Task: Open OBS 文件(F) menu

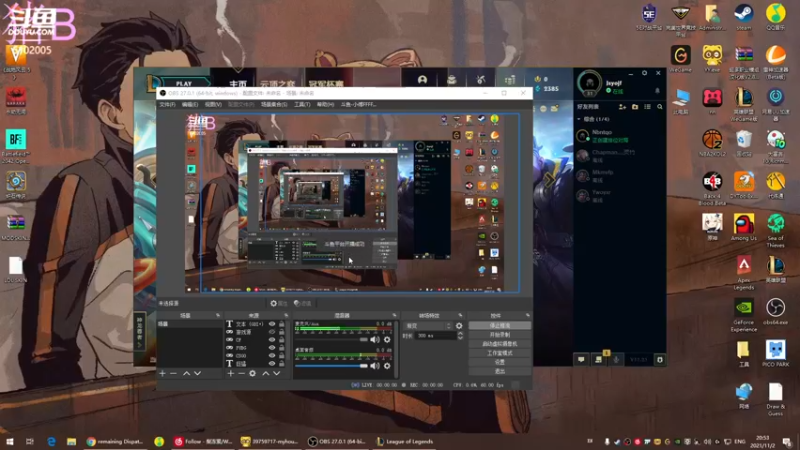Action: click(167, 104)
